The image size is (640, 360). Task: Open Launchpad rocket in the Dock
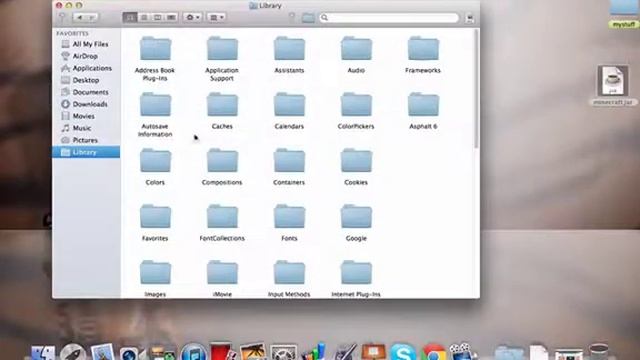point(73,353)
